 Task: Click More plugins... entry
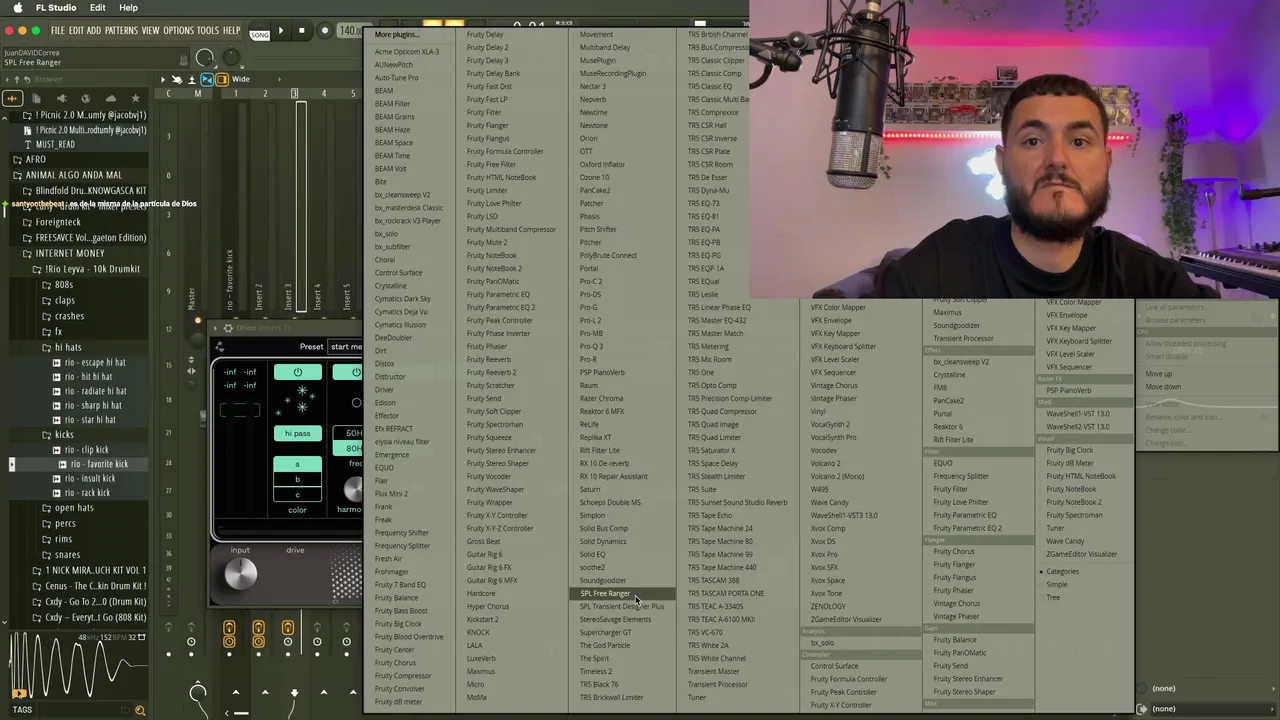point(397,35)
